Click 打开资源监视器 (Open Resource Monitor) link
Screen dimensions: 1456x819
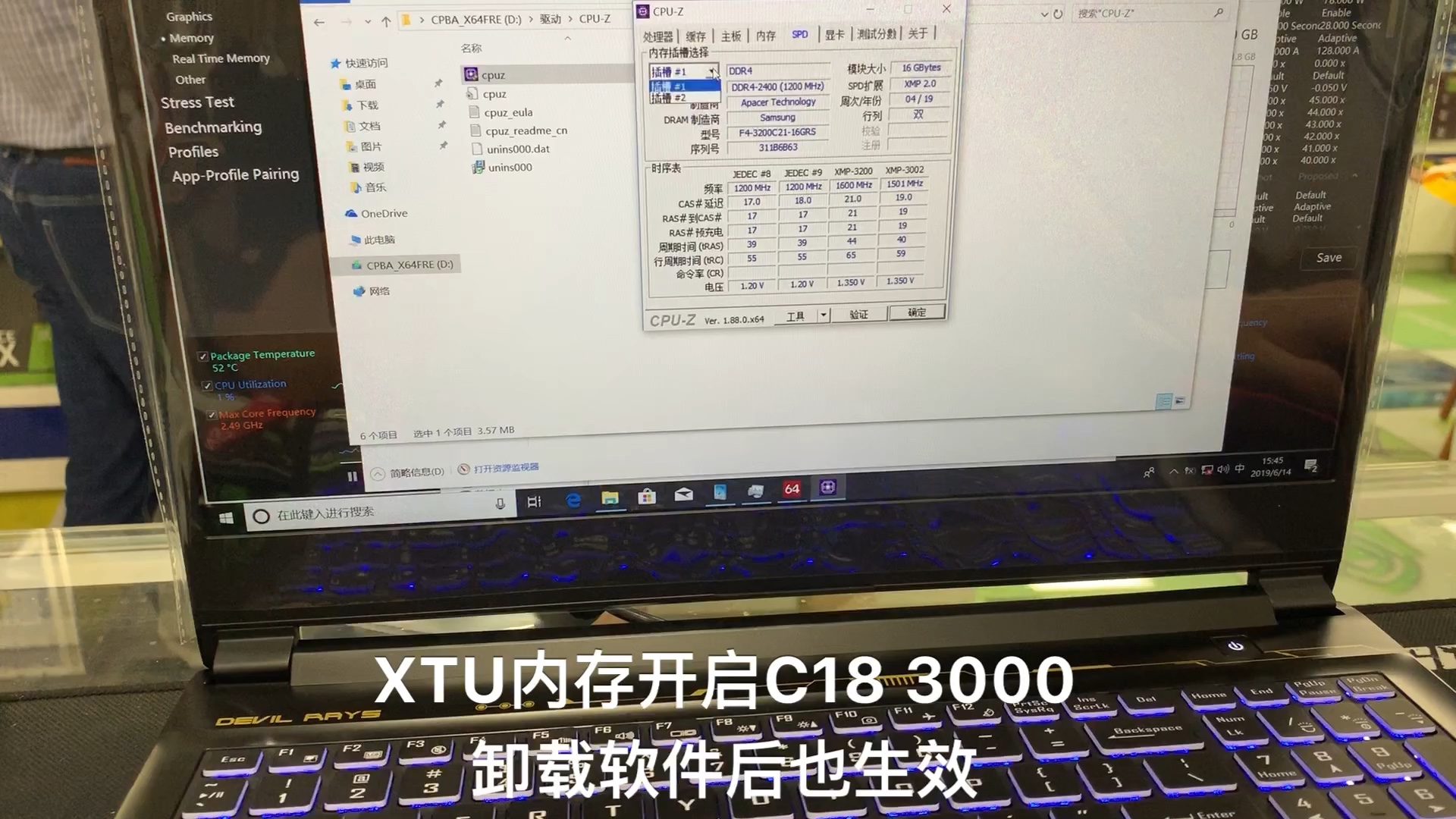tap(506, 468)
